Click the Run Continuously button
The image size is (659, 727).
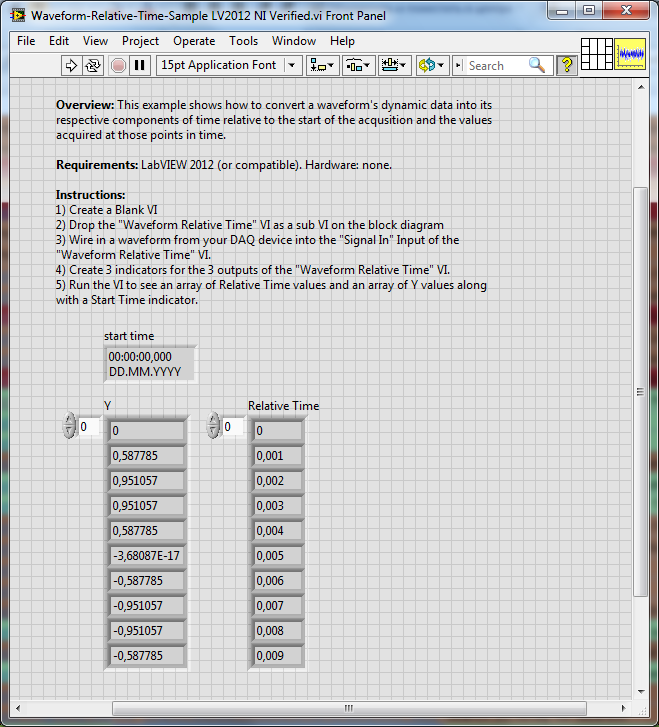(x=93, y=65)
